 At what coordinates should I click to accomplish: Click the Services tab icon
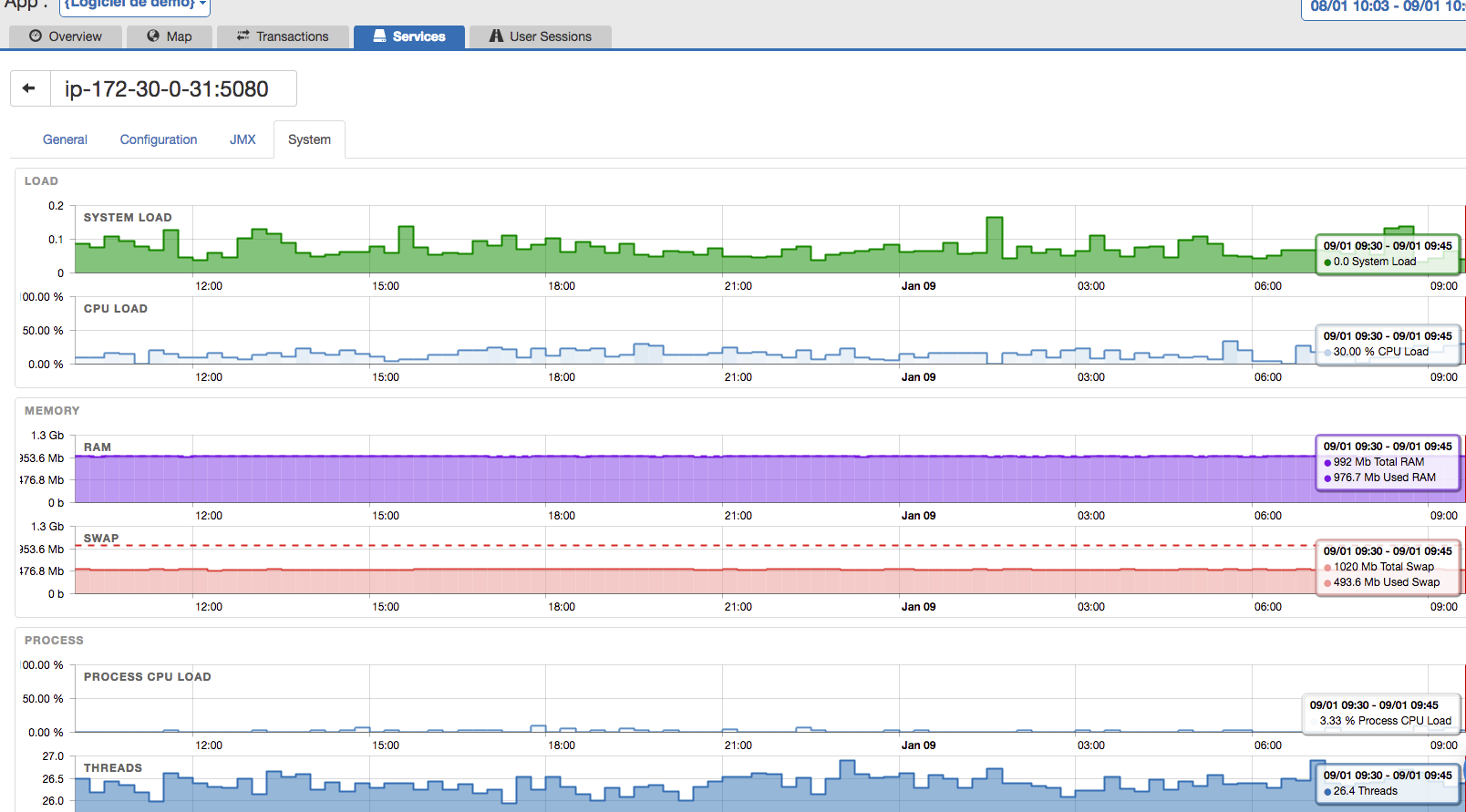click(379, 36)
